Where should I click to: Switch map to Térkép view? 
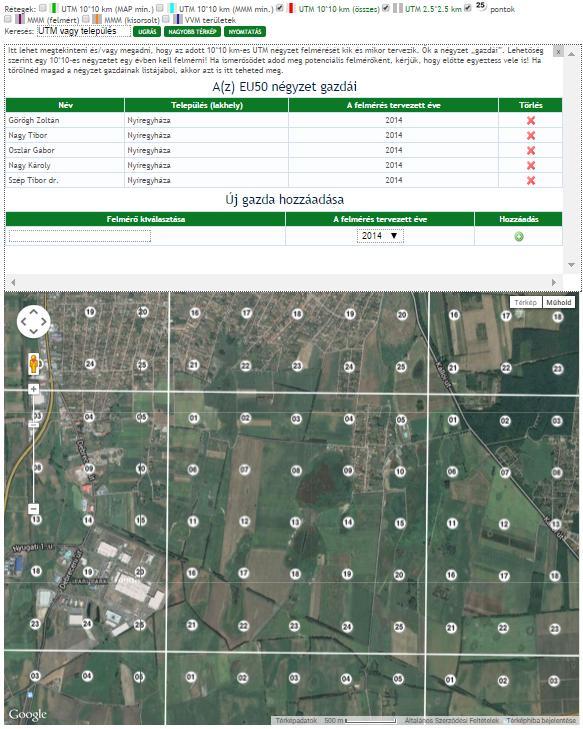525,303
